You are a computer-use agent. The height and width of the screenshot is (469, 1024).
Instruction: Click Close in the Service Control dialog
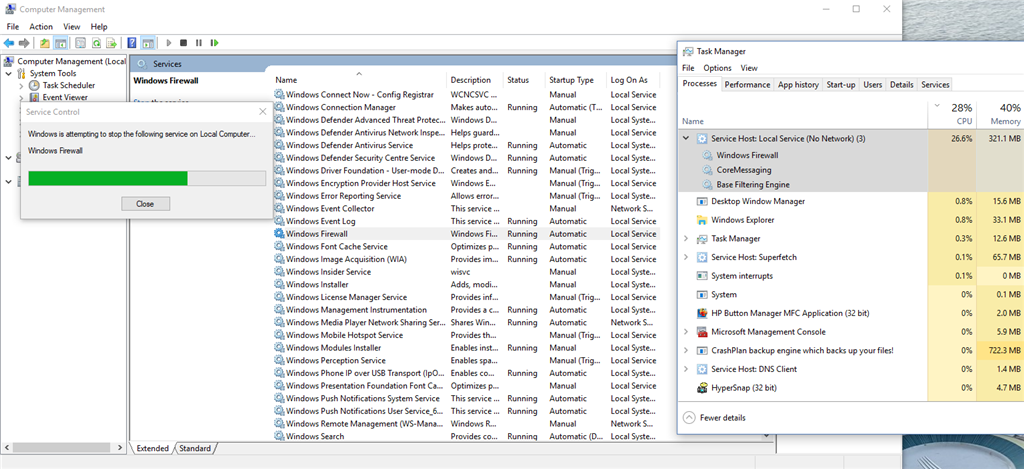pyautogui.click(x=146, y=204)
